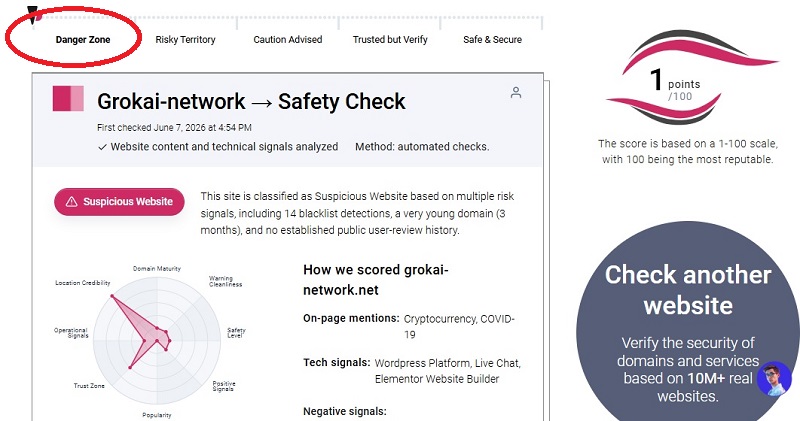800x421 pixels.
Task: Click the Tech signals label
Action: [x=336, y=363]
